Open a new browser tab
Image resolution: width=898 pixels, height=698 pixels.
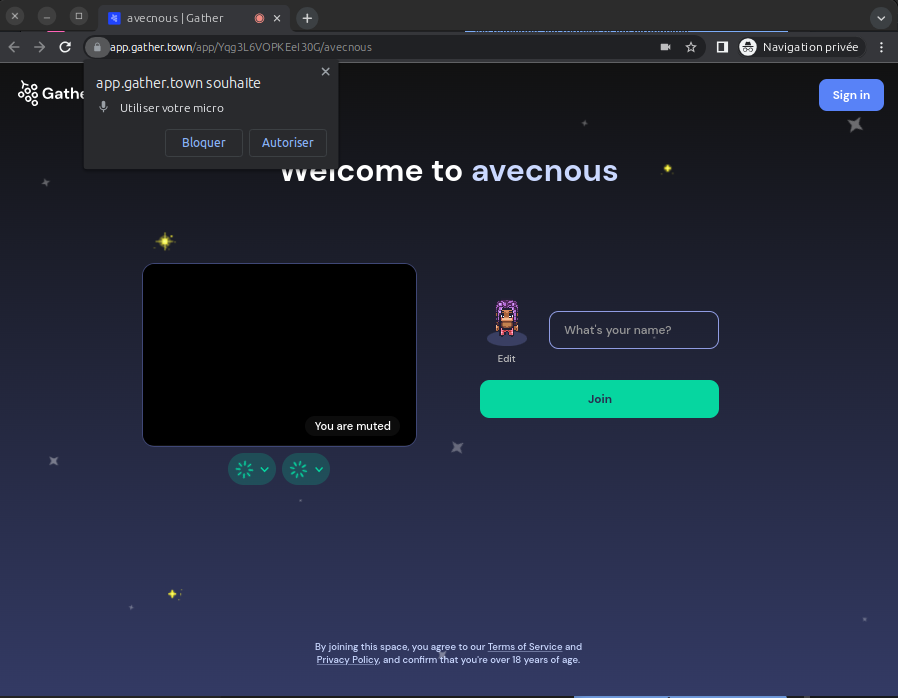307,18
